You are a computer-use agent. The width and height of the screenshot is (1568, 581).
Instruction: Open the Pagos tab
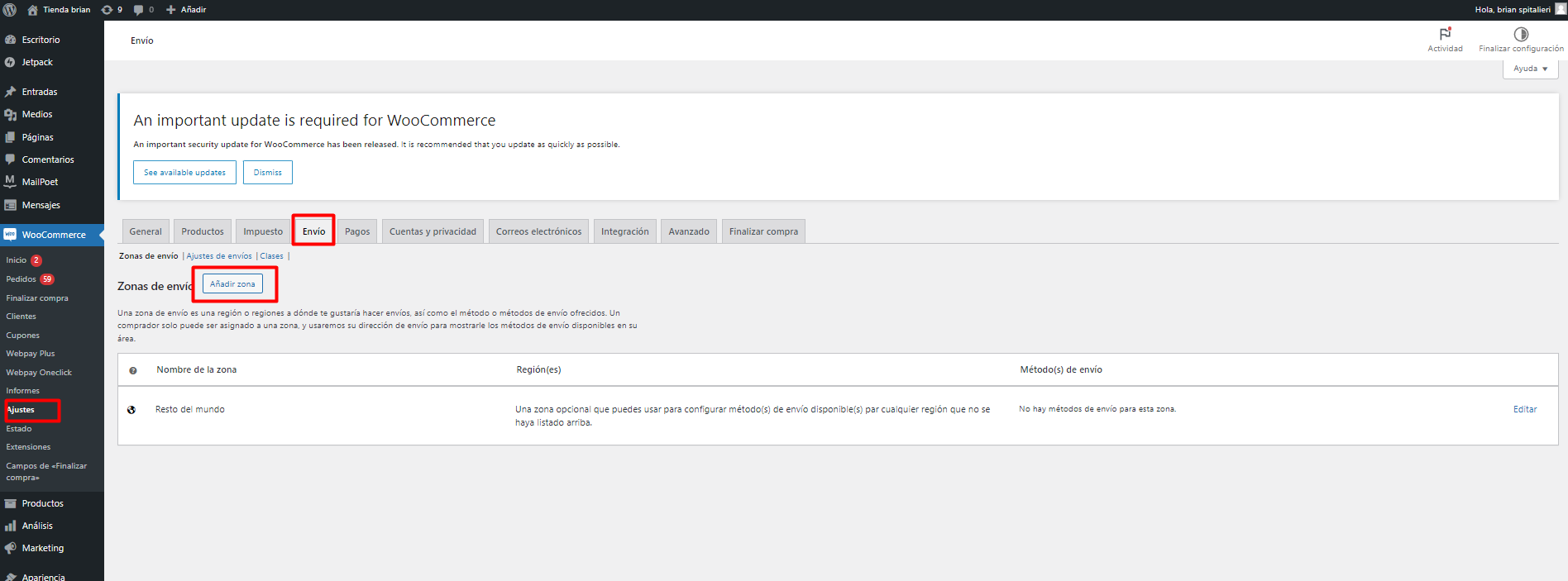tap(357, 231)
